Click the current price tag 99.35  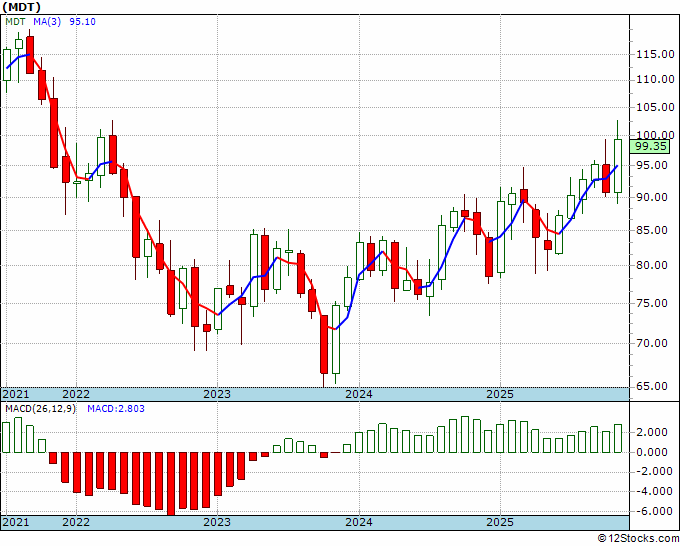650,146
